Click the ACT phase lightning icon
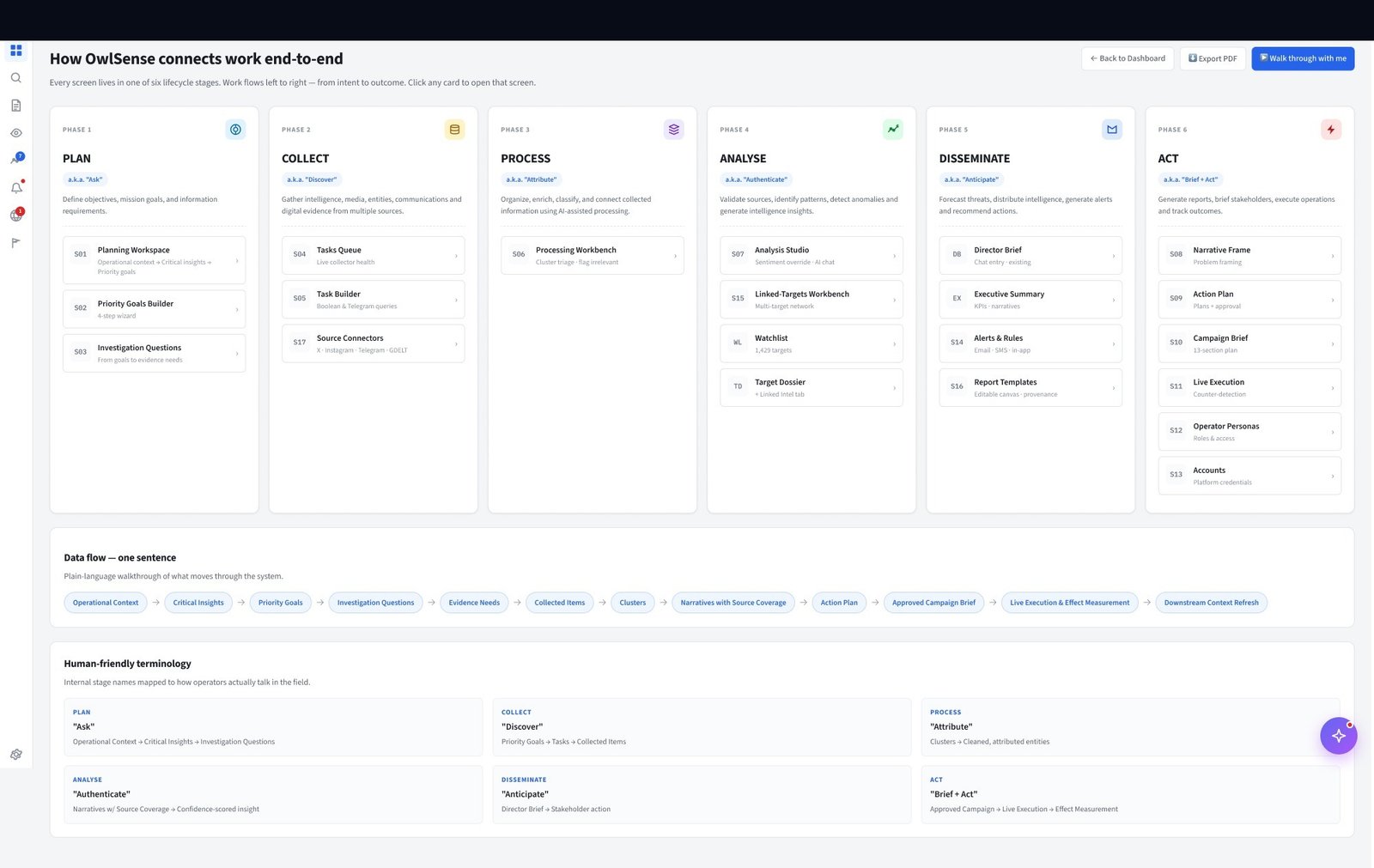Viewport: 1374px width, 868px height. pos(1331,130)
